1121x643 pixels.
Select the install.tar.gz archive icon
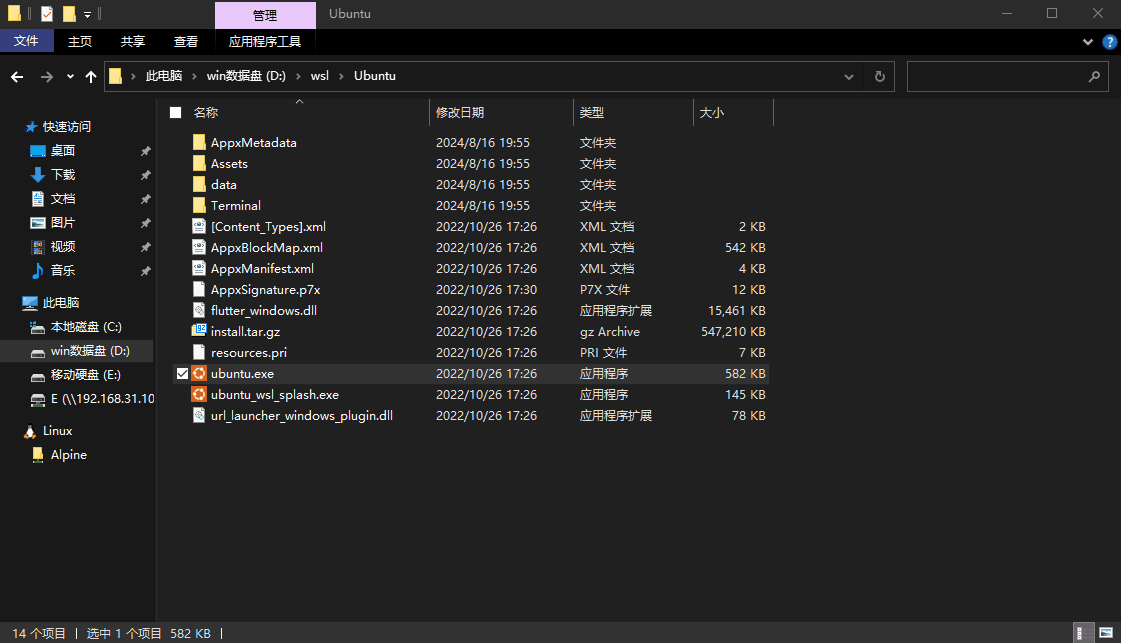pyautogui.click(x=199, y=331)
